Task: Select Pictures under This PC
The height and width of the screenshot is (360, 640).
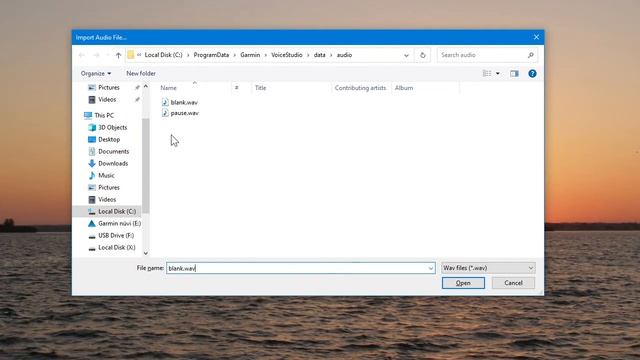Action: coord(109,187)
